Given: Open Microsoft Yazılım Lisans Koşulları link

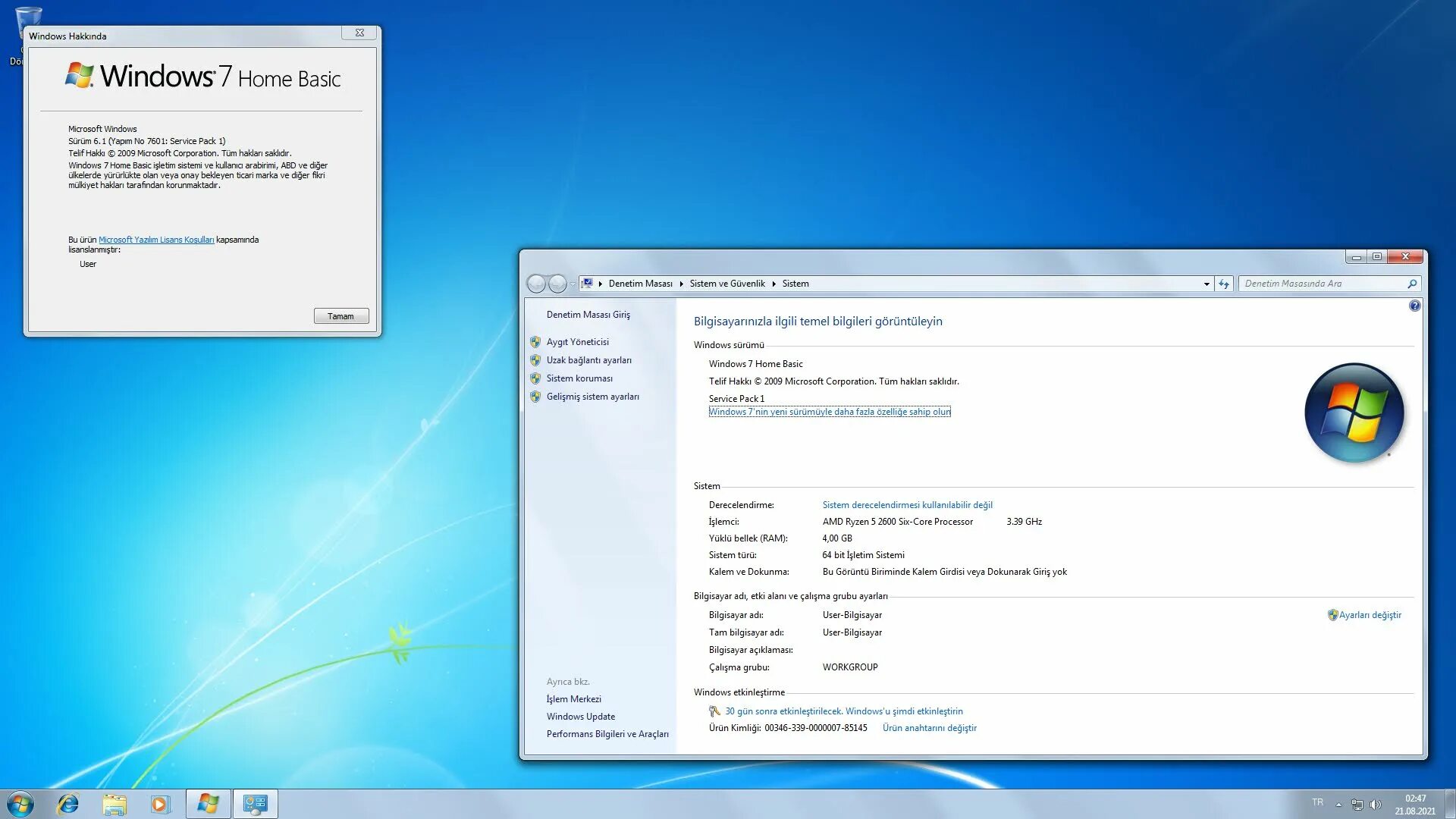Looking at the screenshot, I should coord(156,240).
